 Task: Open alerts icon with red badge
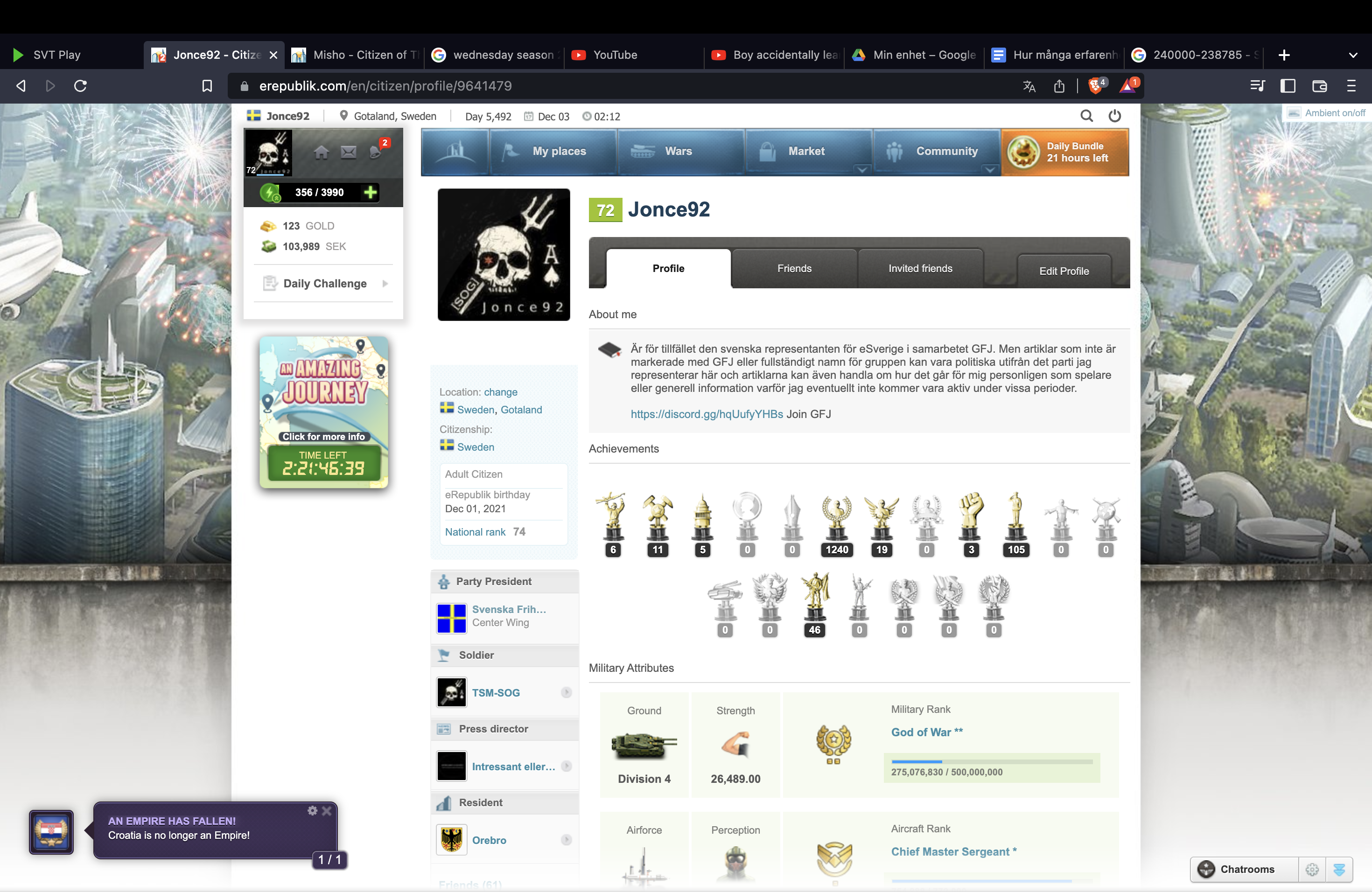click(376, 152)
